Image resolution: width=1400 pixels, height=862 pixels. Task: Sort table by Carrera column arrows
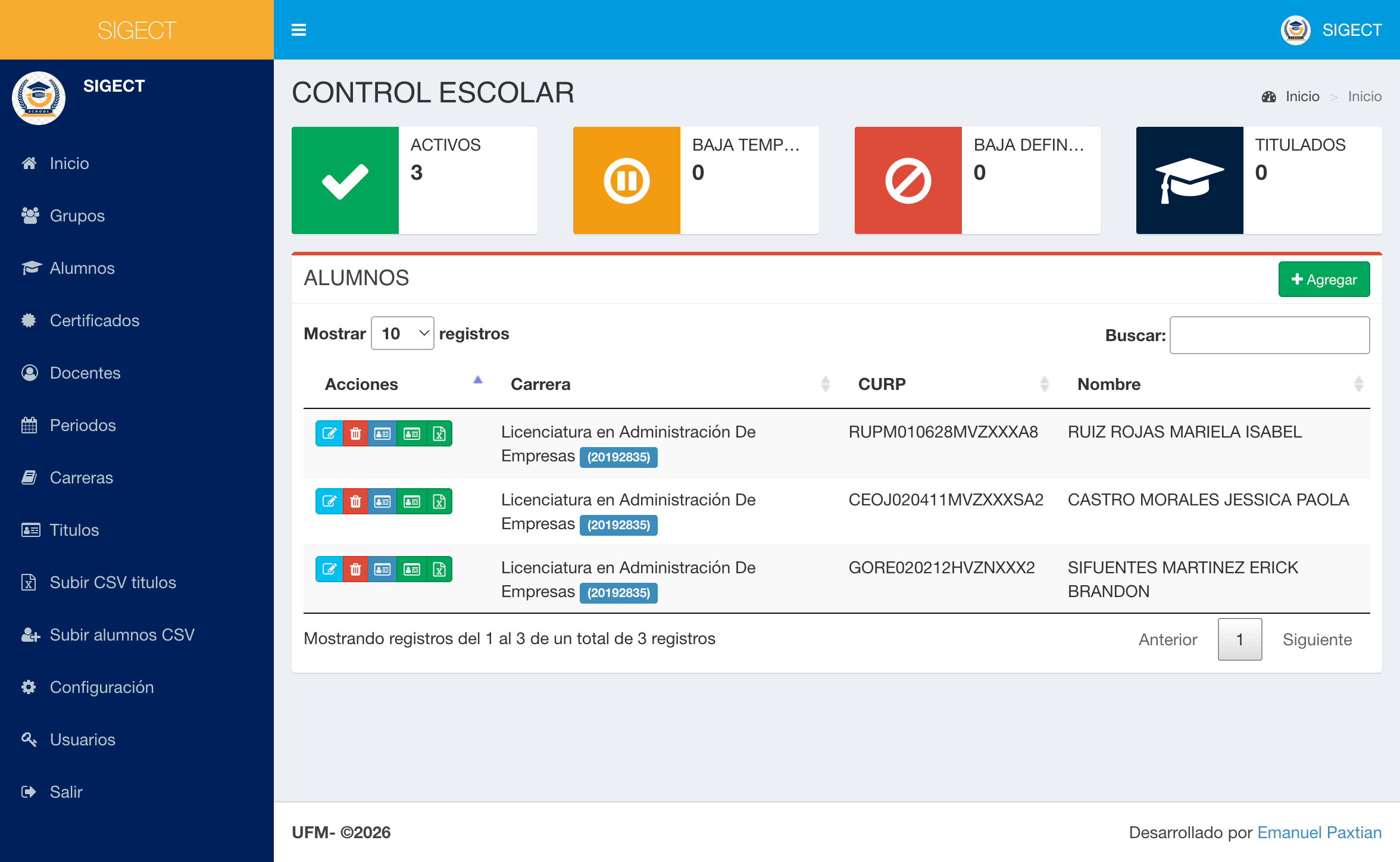pos(825,384)
